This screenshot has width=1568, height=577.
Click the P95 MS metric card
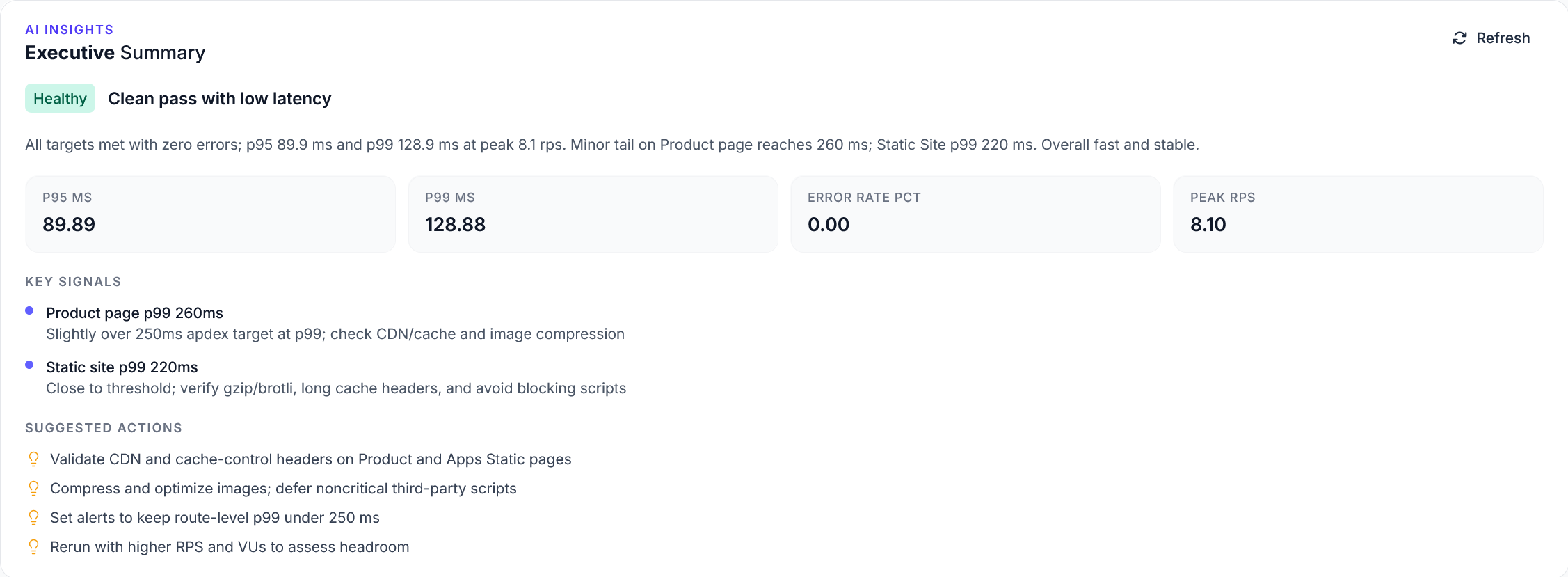coord(210,214)
